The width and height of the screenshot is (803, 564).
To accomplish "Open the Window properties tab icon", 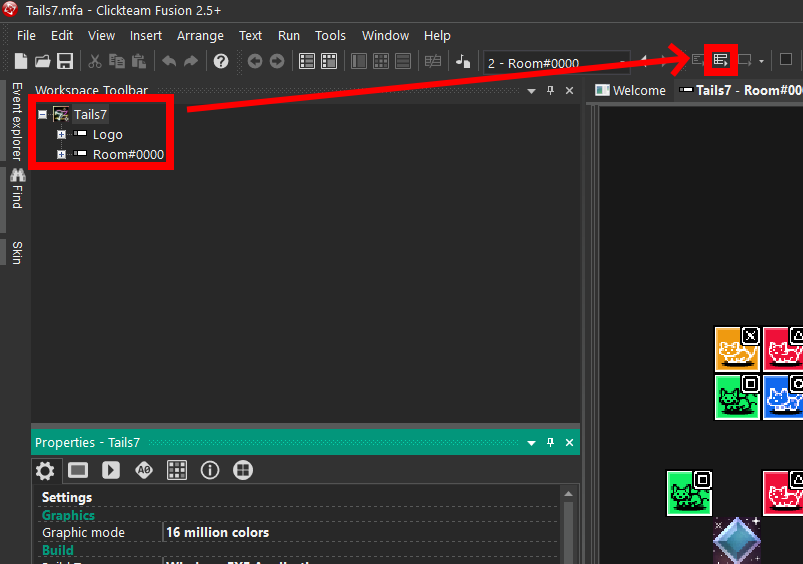I will (78, 470).
